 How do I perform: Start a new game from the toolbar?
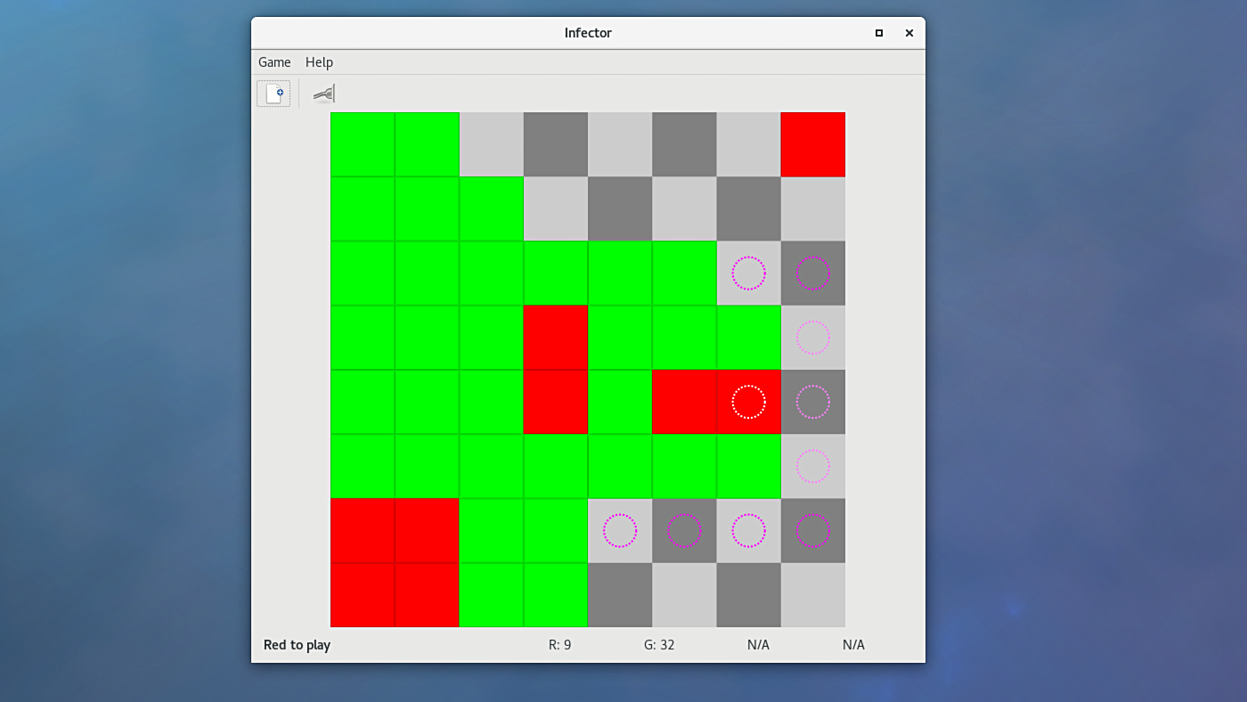tap(273, 92)
